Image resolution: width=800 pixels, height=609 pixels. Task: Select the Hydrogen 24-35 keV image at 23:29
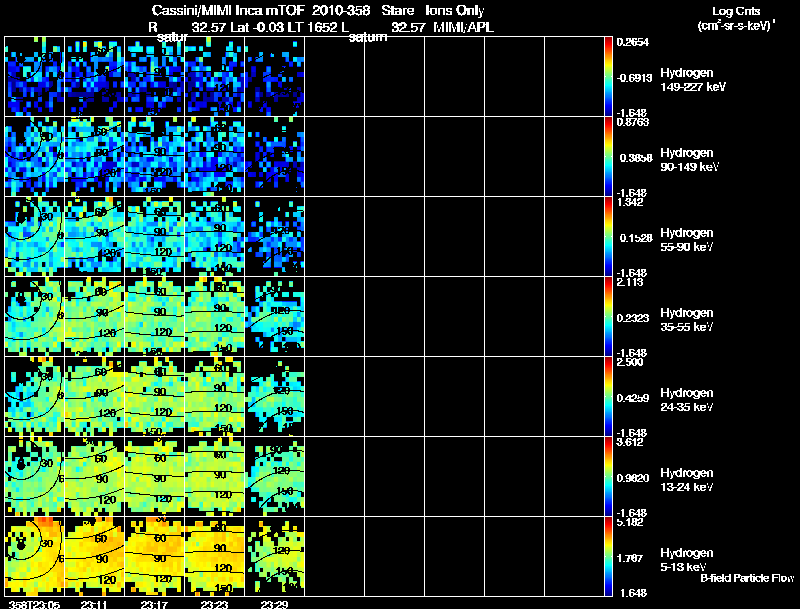275,397
